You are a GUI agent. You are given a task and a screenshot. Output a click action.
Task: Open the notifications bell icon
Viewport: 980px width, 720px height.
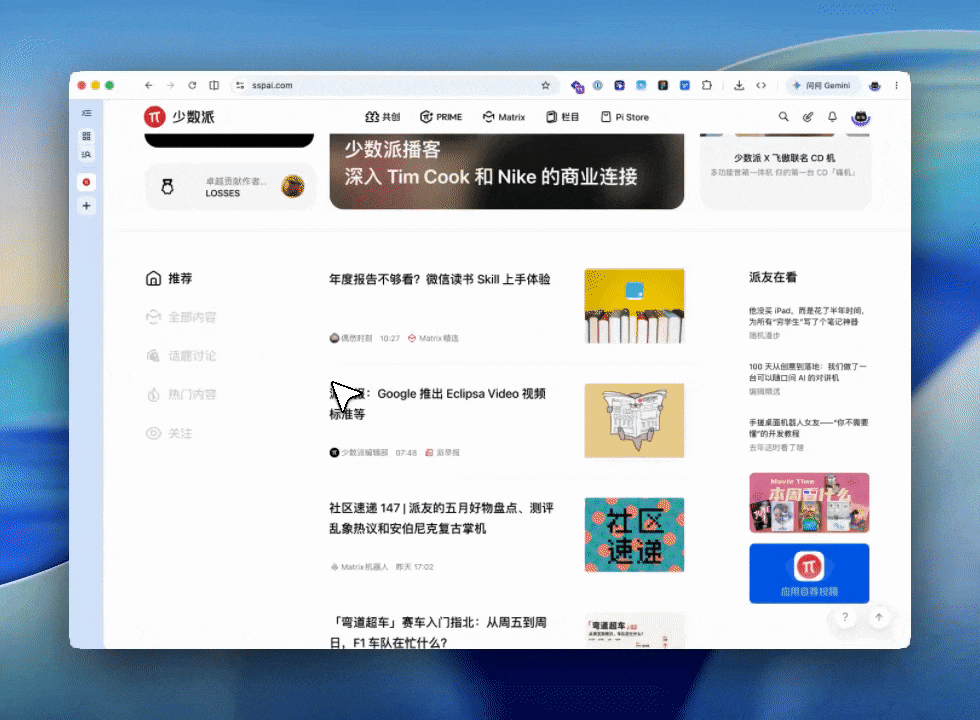tap(832, 117)
